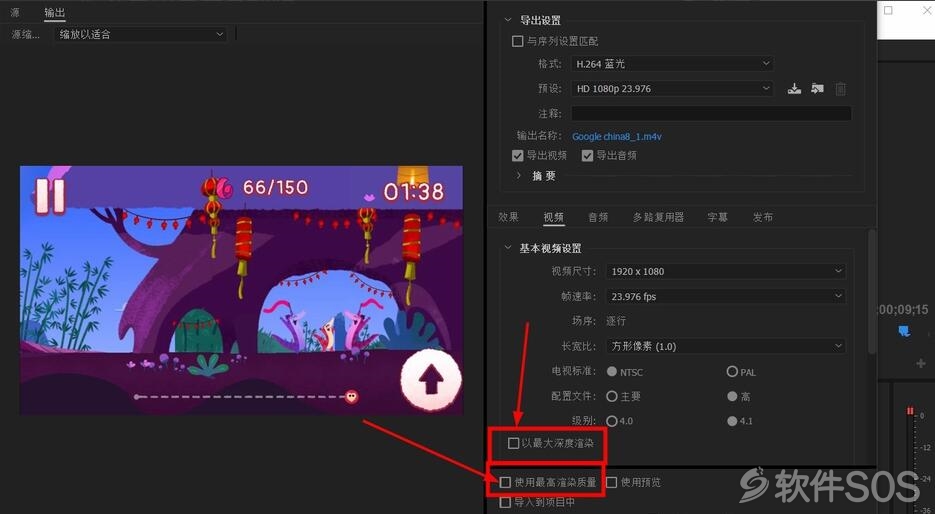Collapse the 导出设置 section
The image size is (935, 514).
click(x=508, y=20)
